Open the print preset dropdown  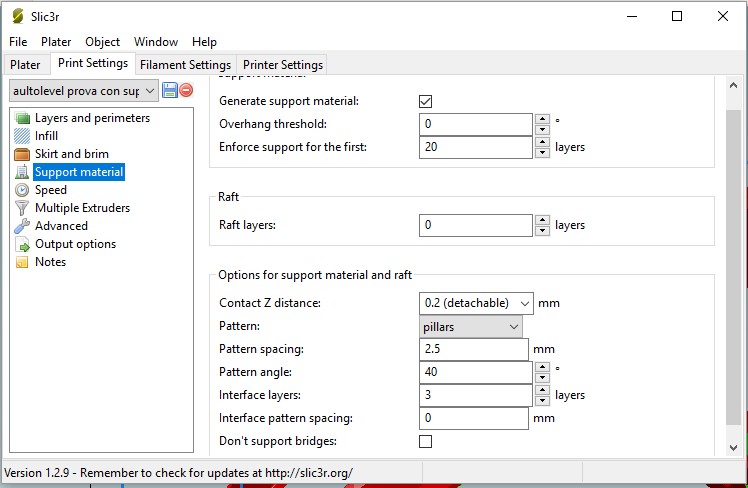pos(84,91)
